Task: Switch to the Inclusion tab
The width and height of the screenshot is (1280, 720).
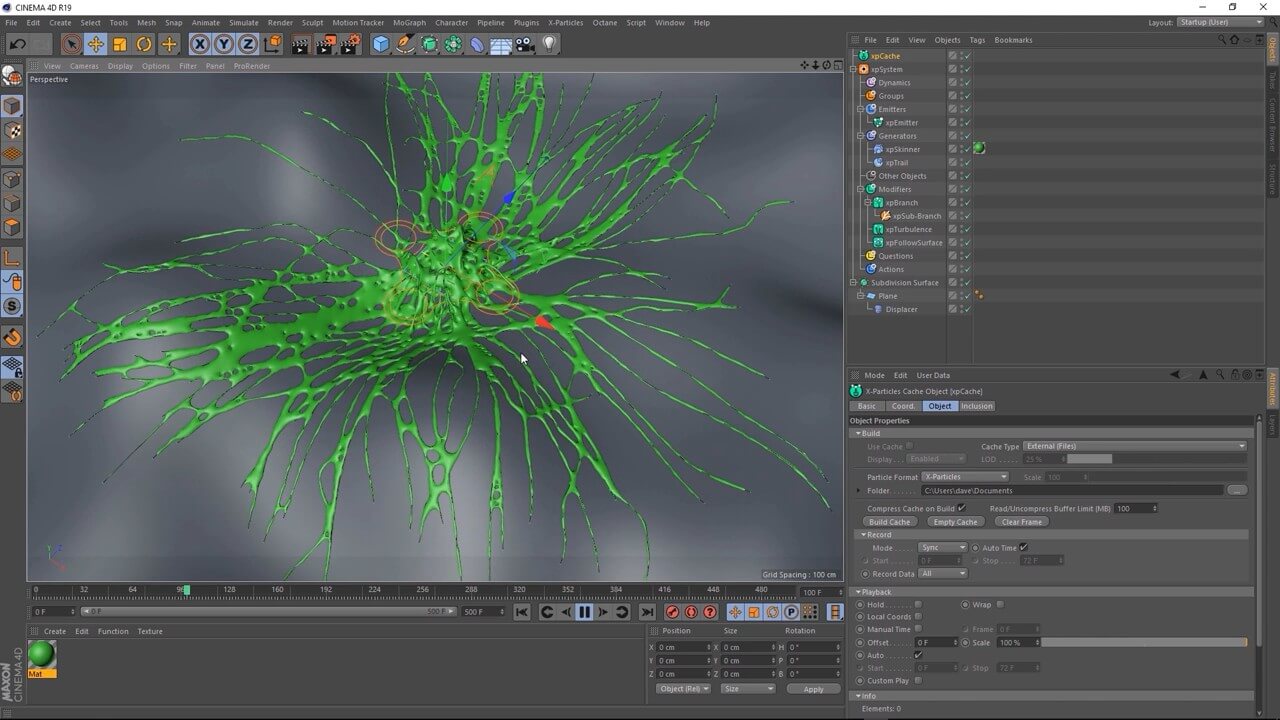Action: tap(977, 406)
